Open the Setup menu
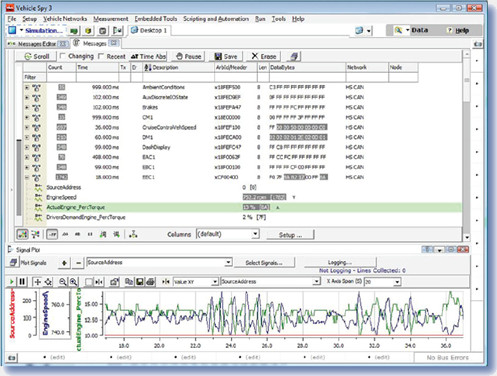Viewport: 497px width, 376px height. 29,19
